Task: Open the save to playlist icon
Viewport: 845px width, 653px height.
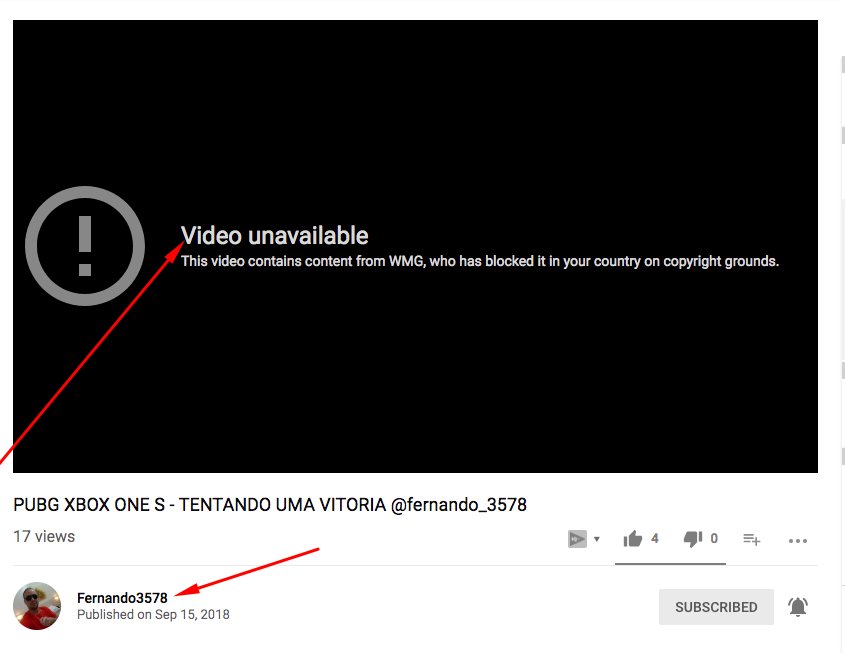Action: click(x=751, y=539)
